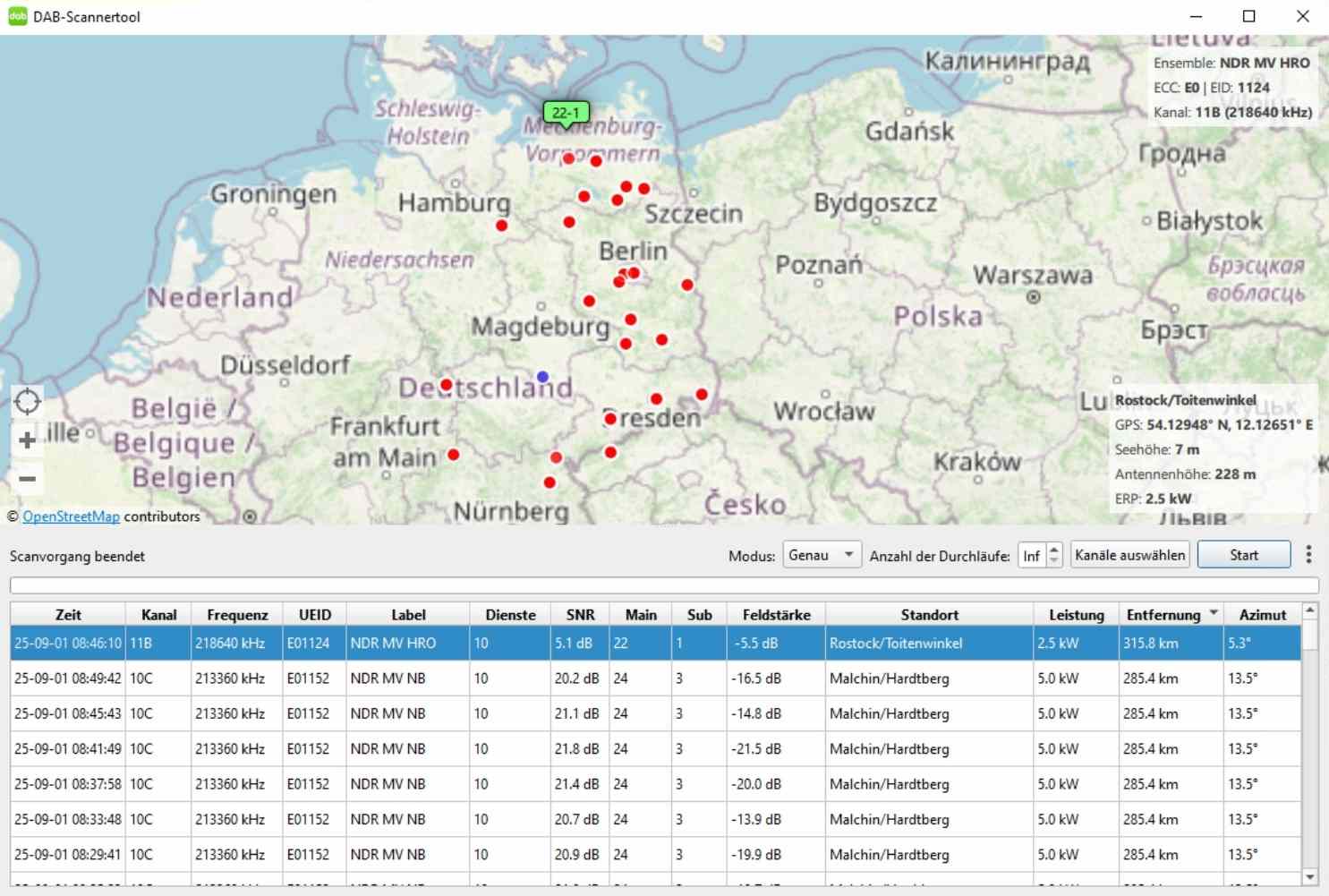Click the scan progress bar
The height and width of the screenshot is (896, 1329).
pyautogui.click(x=664, y=585)
